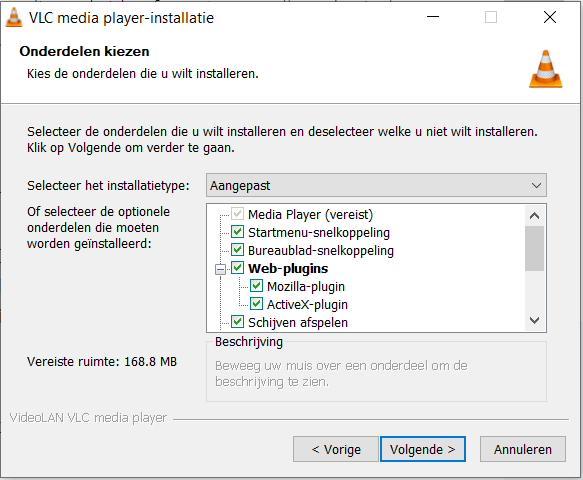
Task: Click the VLC cone icon in title bar
Action: click(x=14, y=17)
